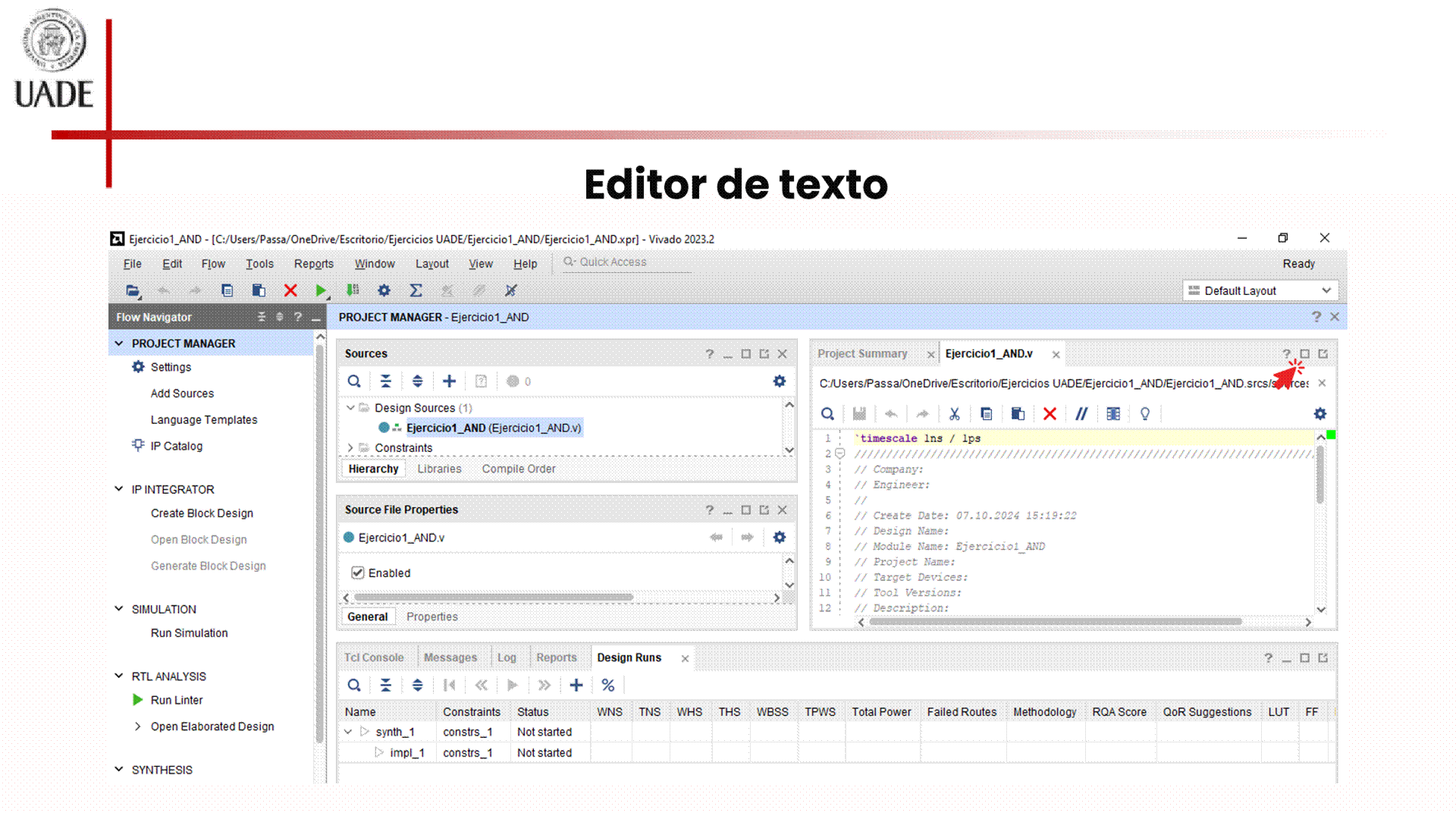Click the percent icon in Design Runs toolbar
Image resolution: width=1456 pixels, height=819 pixels.
coord(607,686)
